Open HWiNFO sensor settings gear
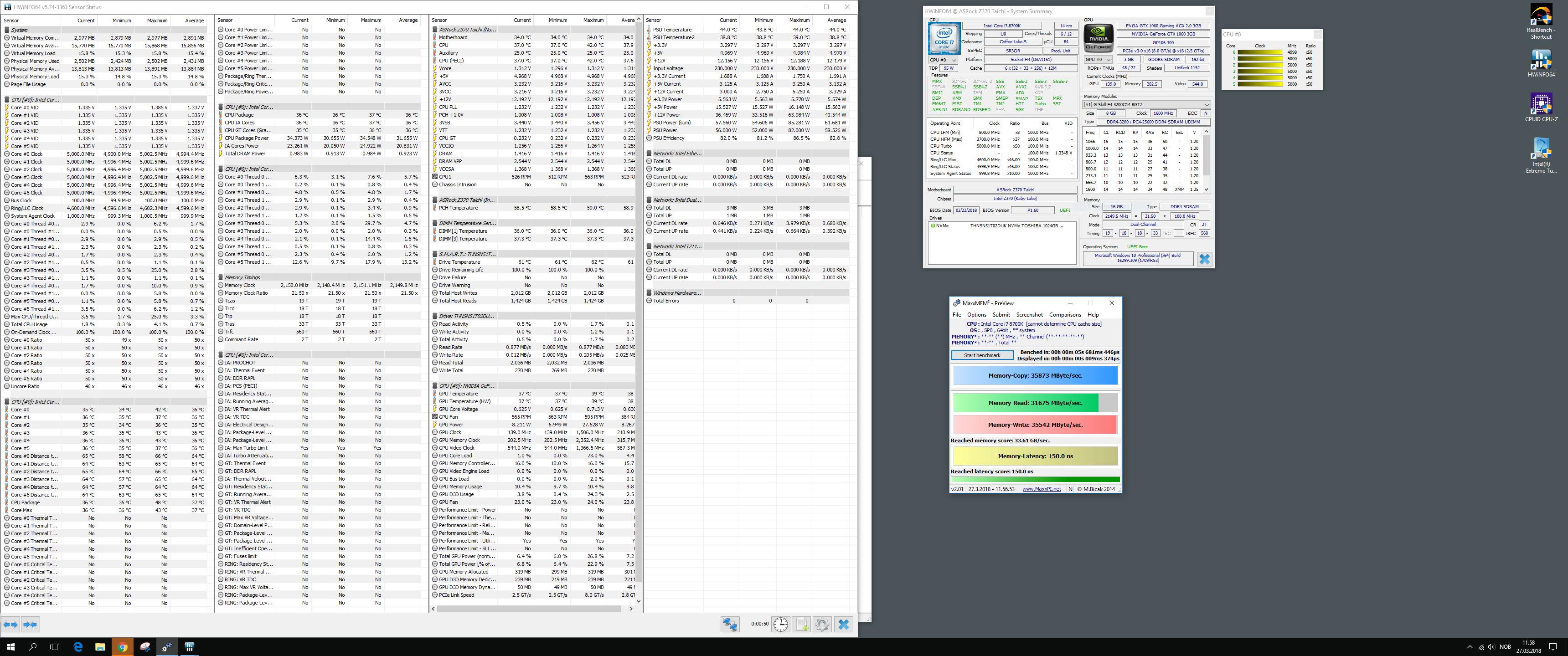This screenshot has height=656, width=1568. (x=822, y=625)
